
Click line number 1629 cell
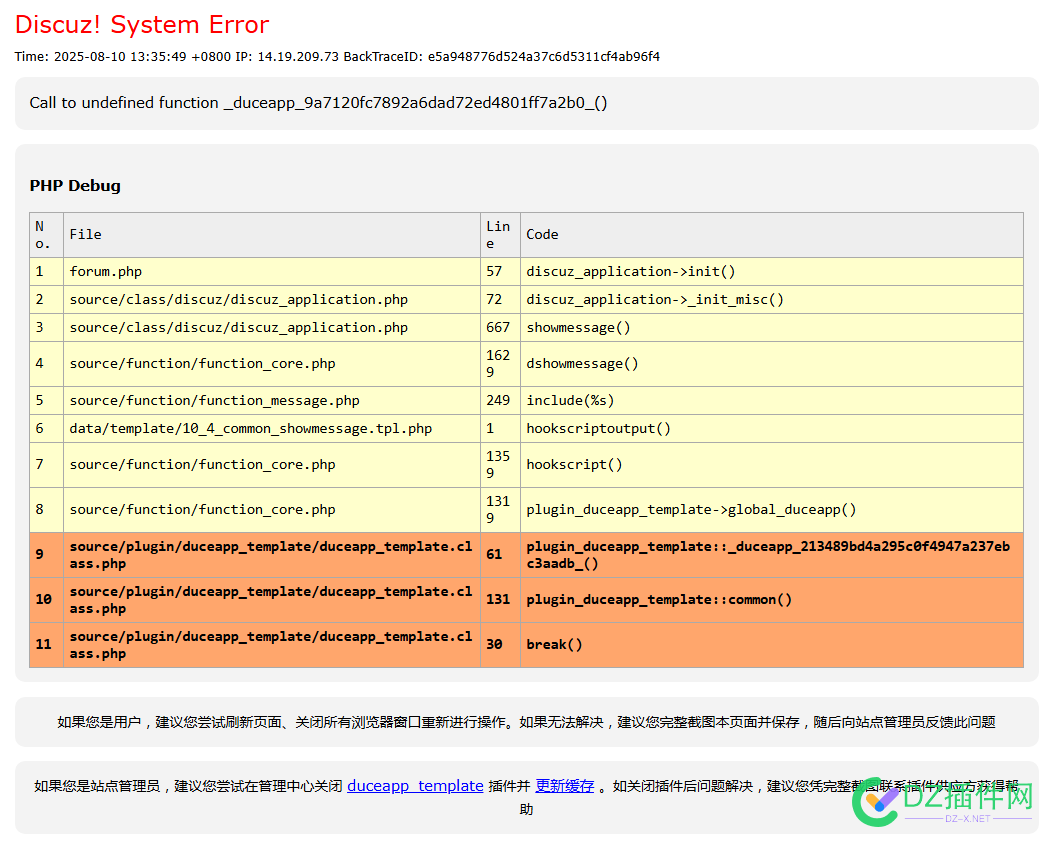tap(500, 364)
